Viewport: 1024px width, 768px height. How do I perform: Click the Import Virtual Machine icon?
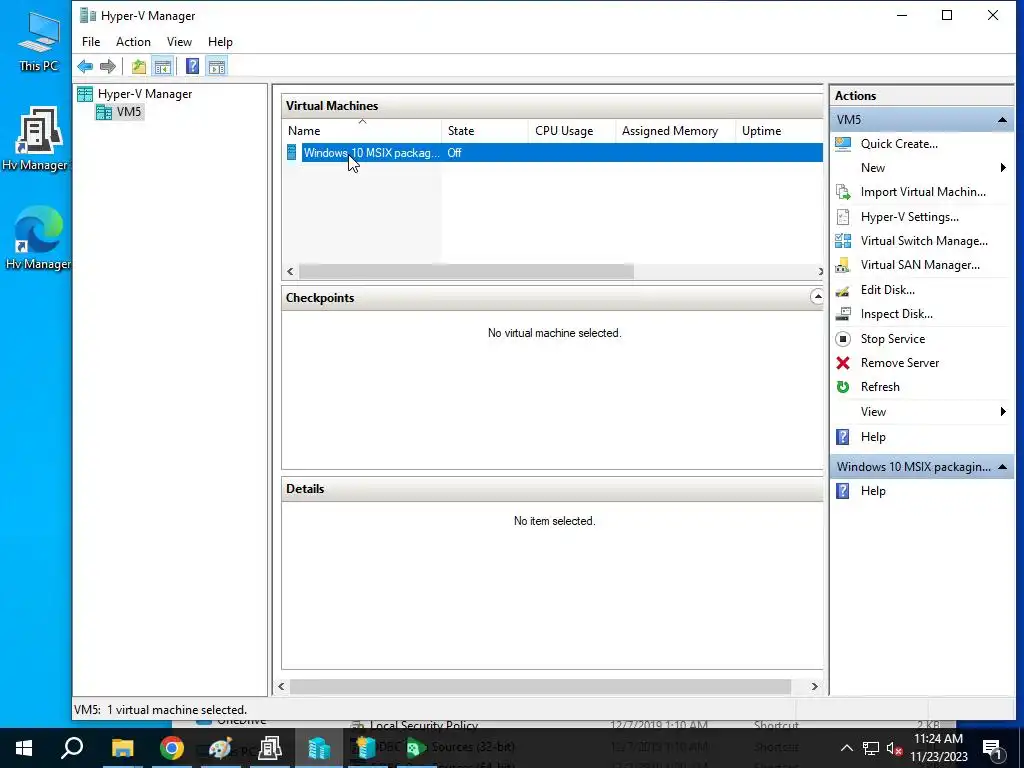842,192
